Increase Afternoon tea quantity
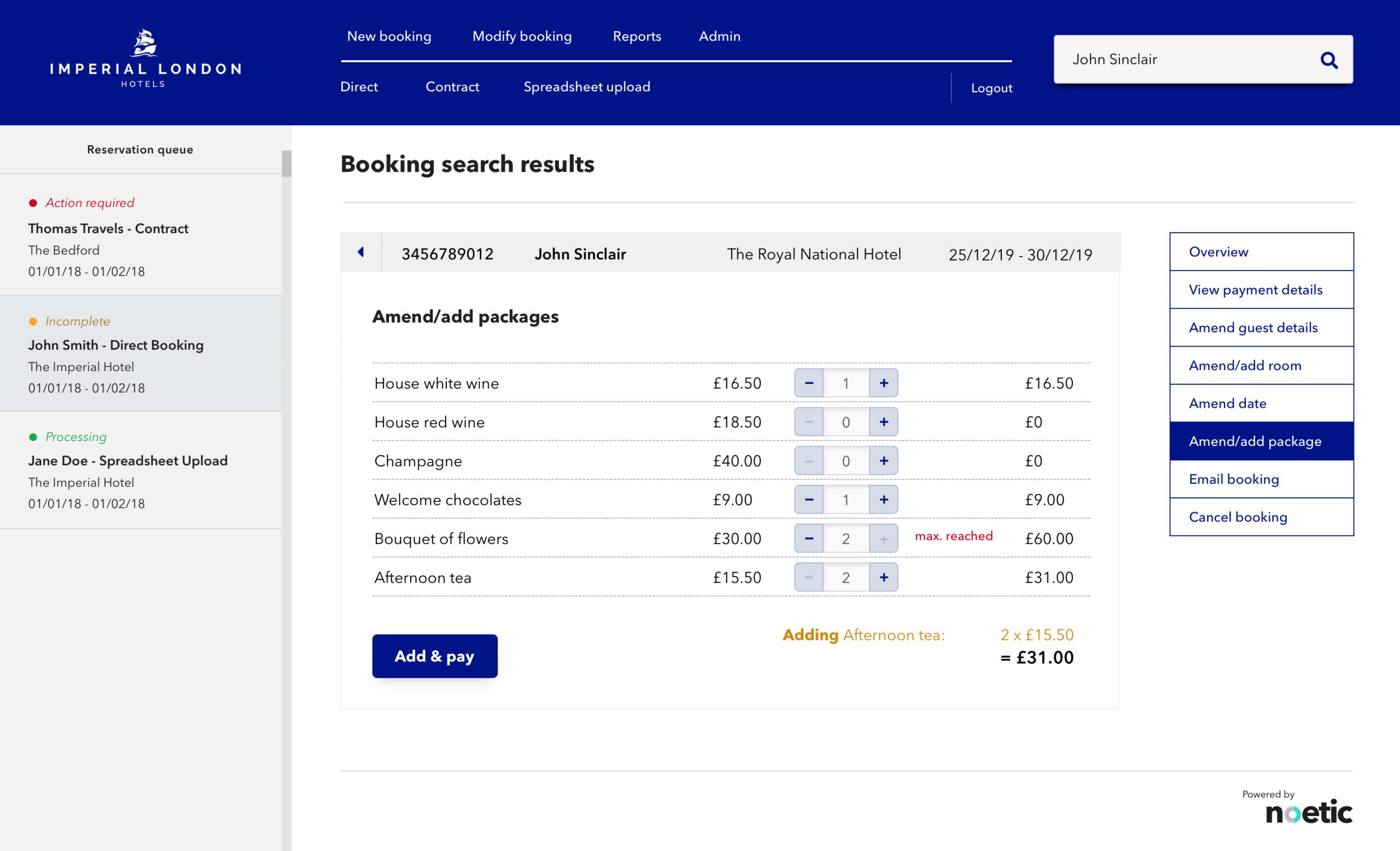This screenshot has height=851, width=1400. pos(884,577)
